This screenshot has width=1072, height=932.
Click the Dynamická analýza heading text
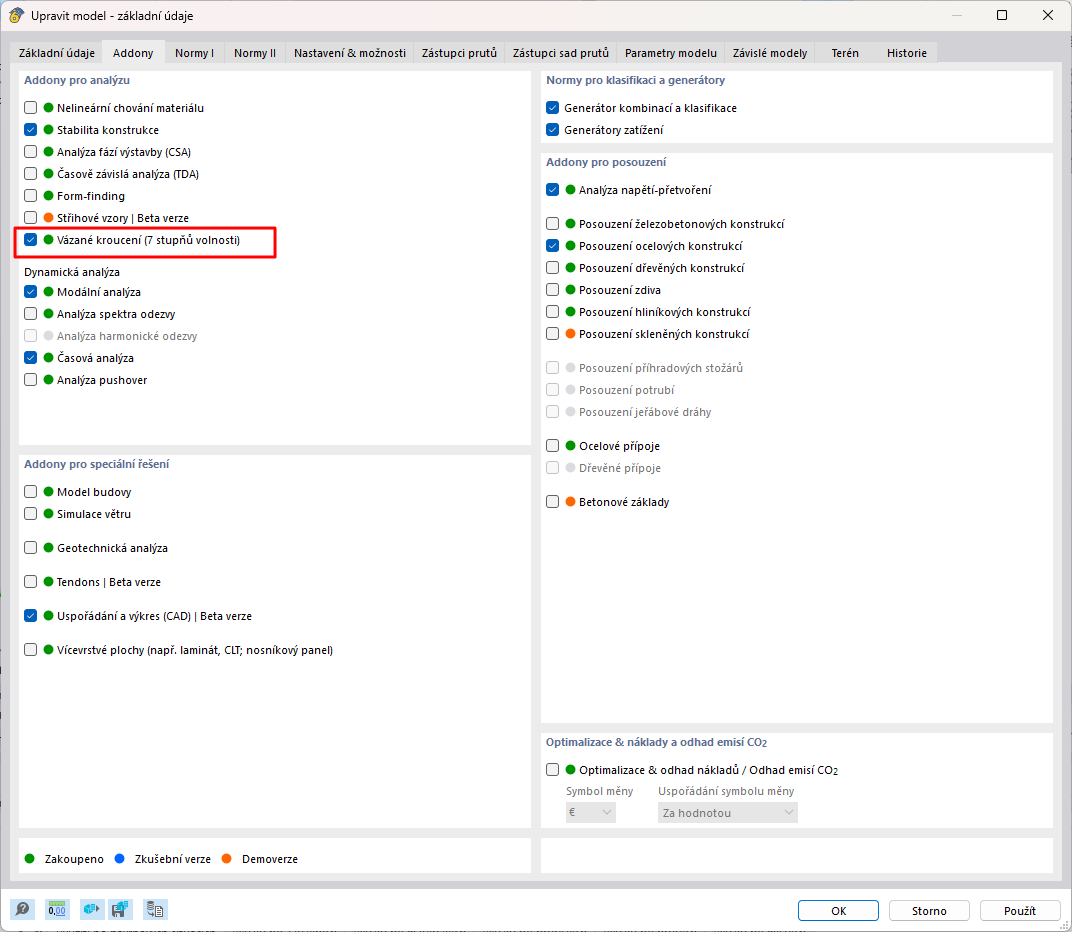point(72,271)
